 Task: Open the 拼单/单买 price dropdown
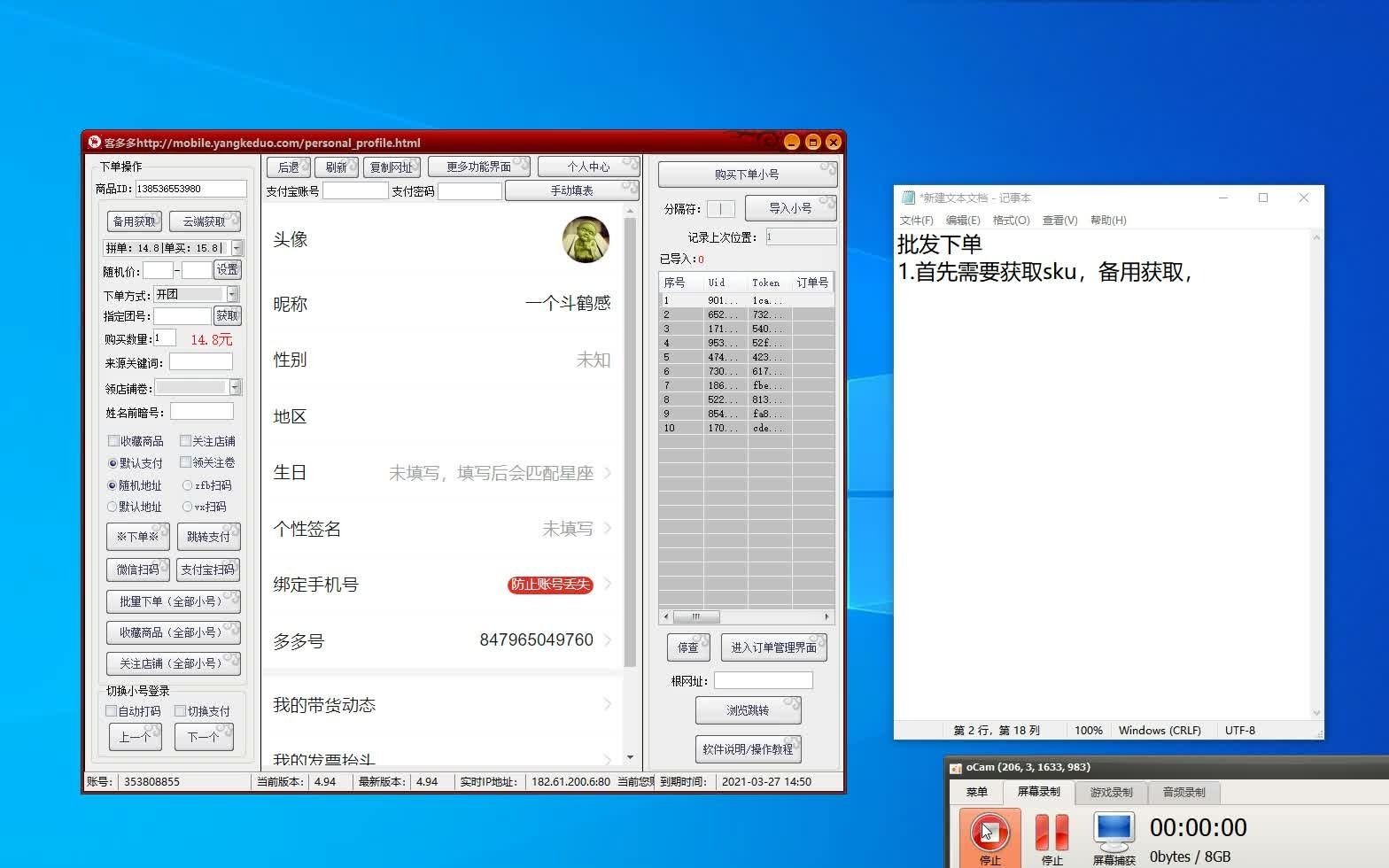tap(237, 248)
